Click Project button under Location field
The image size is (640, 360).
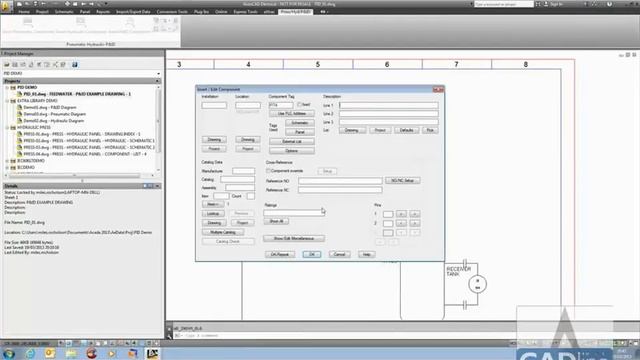(x=248, y=149)
